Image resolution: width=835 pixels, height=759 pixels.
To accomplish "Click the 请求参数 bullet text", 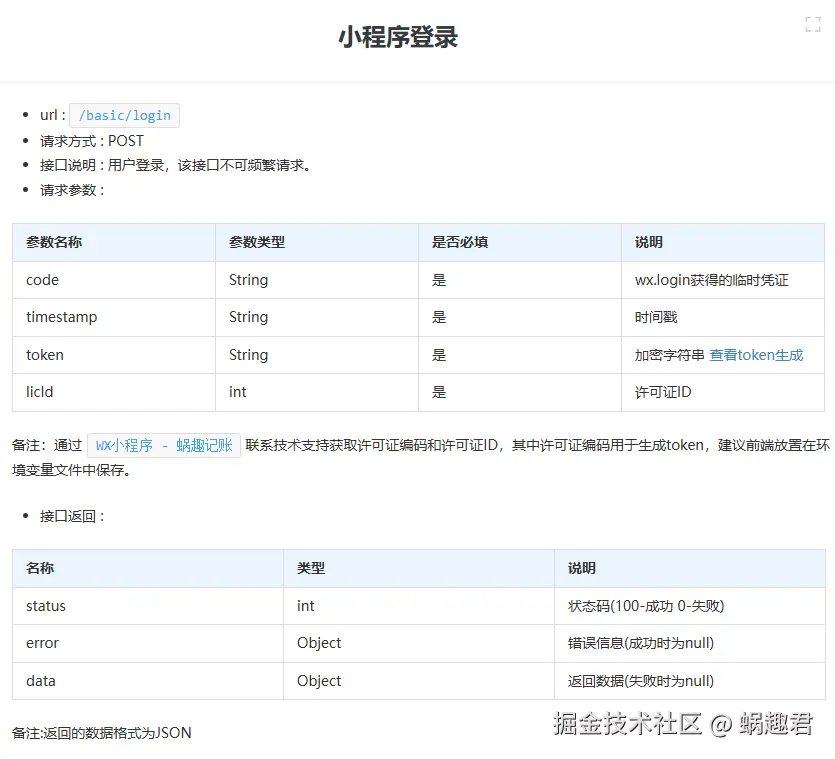I will click(72, 190).
